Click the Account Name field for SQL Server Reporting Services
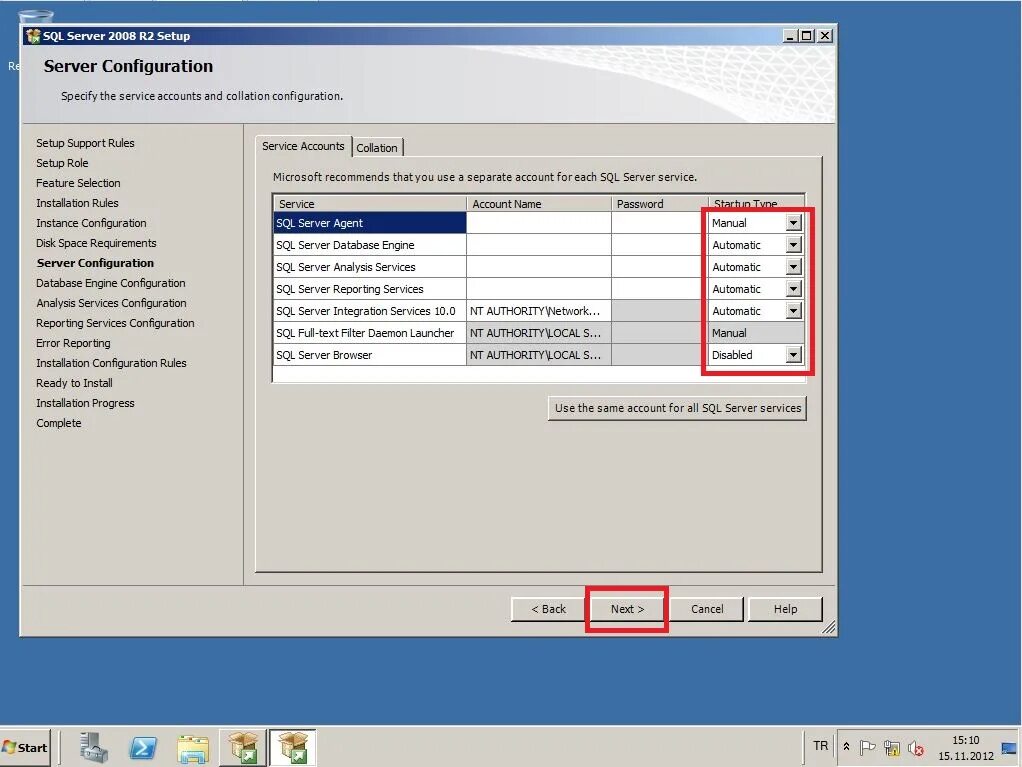Viewport: 1022px width, 767px height. (x=539, y=289)
